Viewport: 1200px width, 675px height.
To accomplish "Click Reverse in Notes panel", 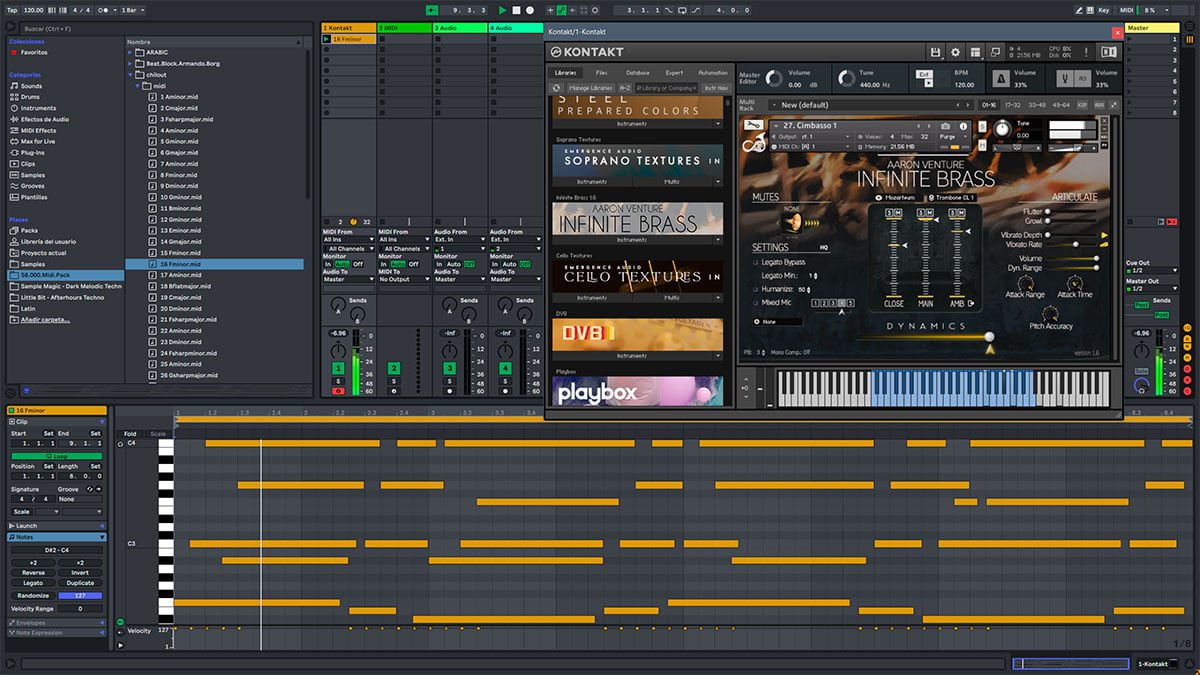I will [x=33, y=572].
